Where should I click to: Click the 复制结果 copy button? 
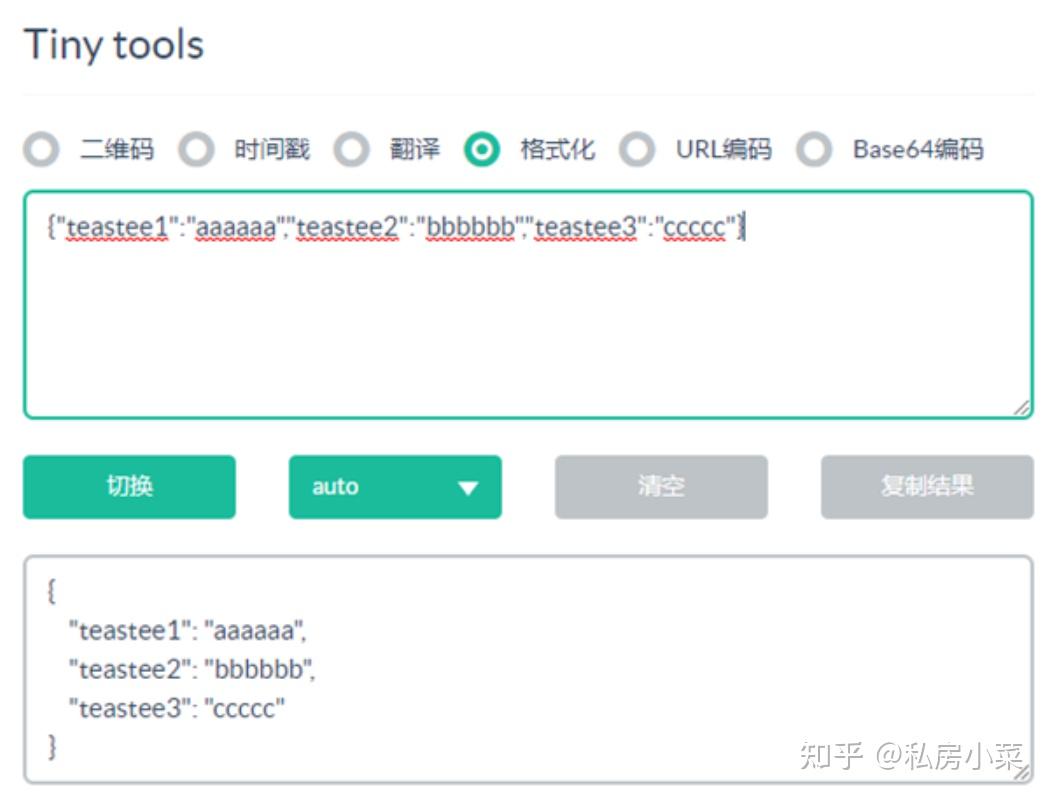point(926,487)
